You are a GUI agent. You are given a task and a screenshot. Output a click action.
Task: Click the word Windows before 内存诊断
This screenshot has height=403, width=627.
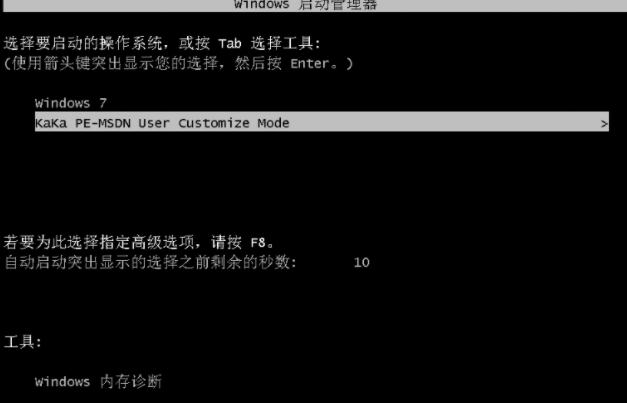tap(62, 382)
